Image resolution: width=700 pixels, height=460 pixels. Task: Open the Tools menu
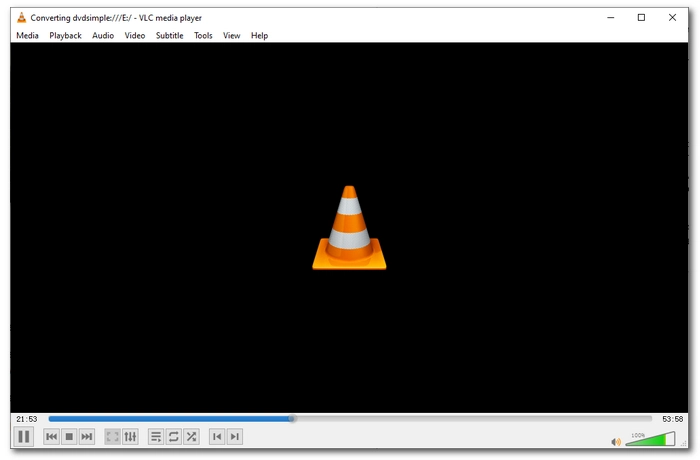point(203,35)
